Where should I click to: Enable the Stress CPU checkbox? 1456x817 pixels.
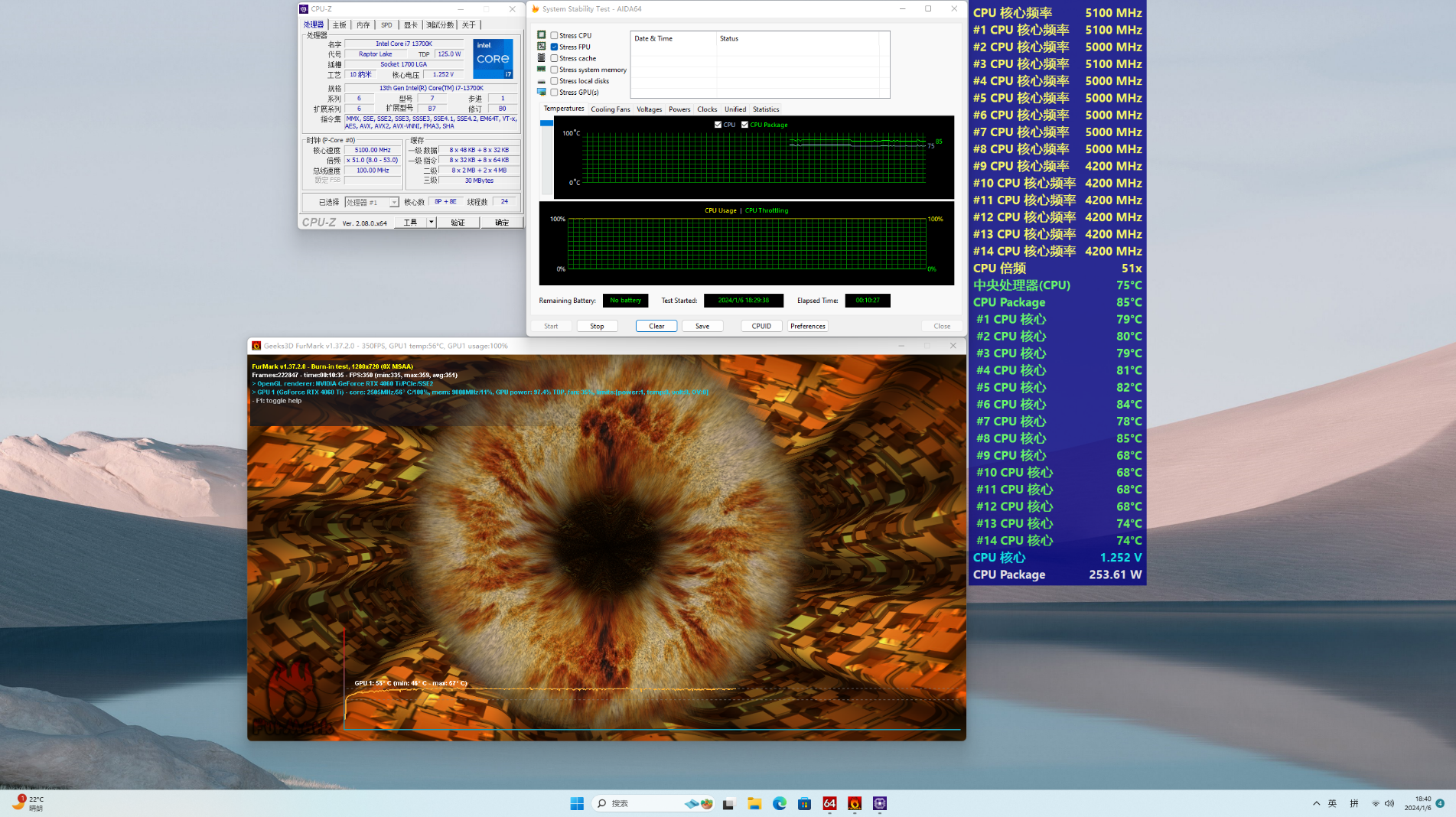coord(554,35)
